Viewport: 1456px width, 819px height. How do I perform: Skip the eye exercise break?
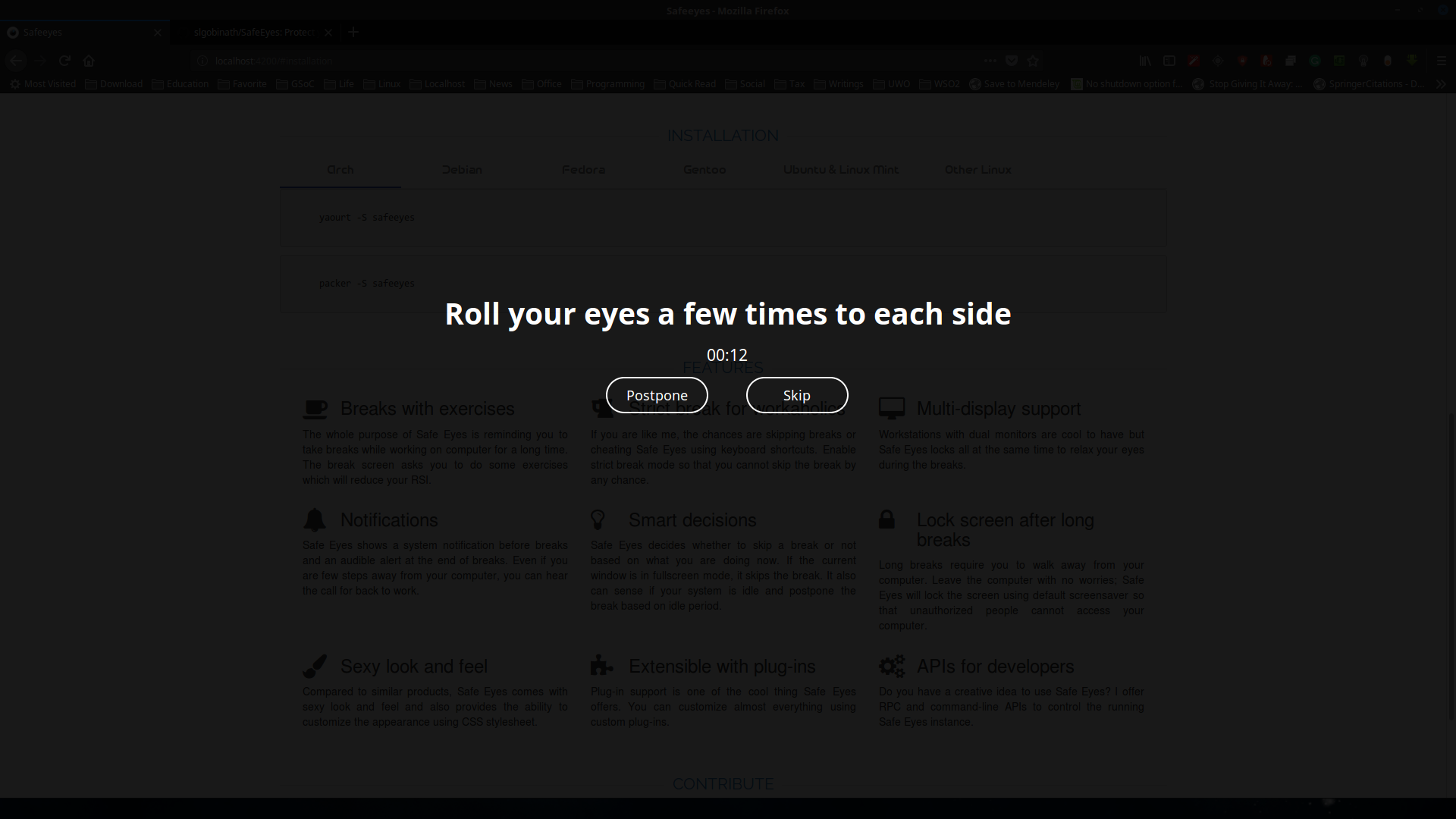point(797,395)
